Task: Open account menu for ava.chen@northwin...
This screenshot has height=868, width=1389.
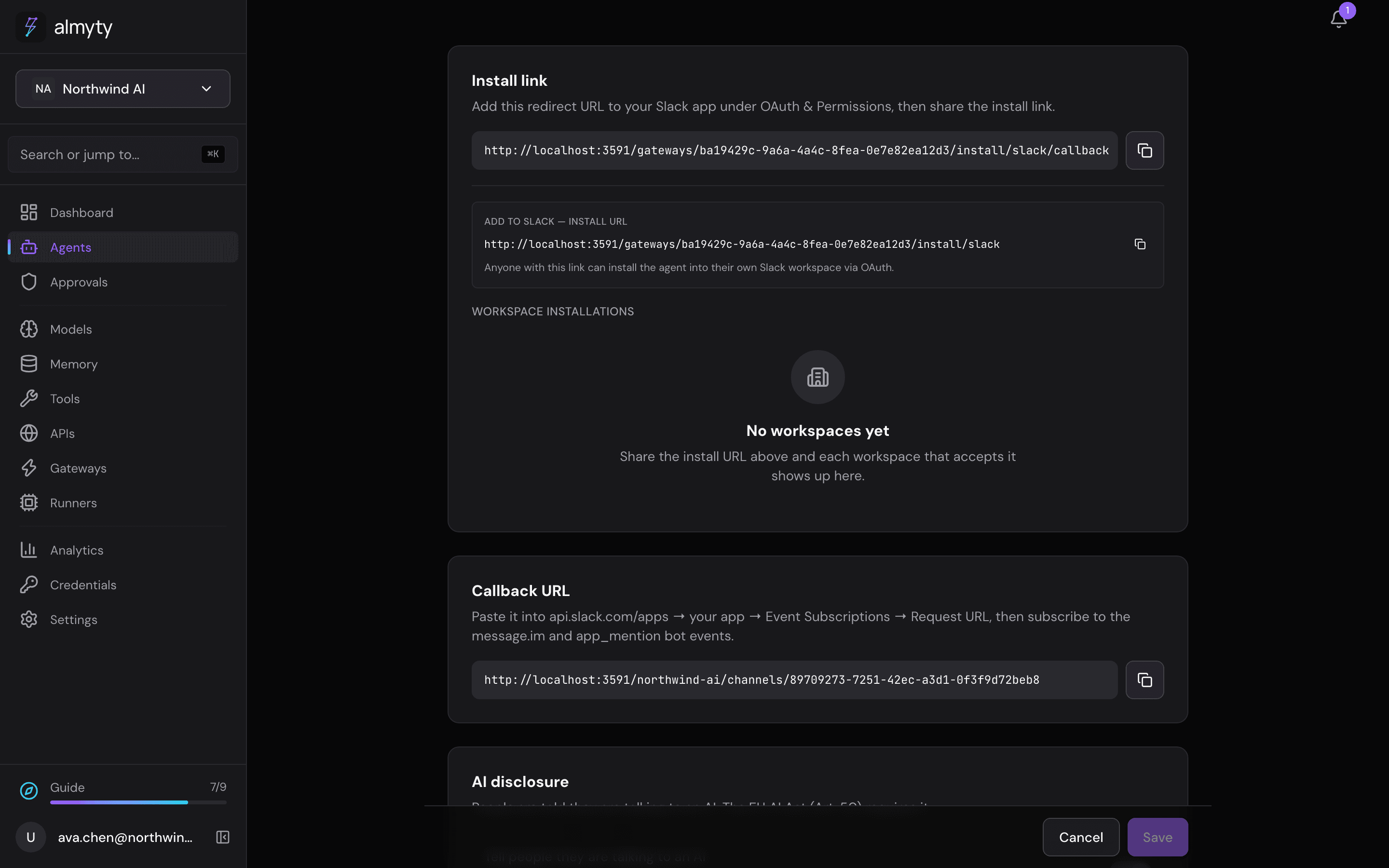Action: coord(125,837)
